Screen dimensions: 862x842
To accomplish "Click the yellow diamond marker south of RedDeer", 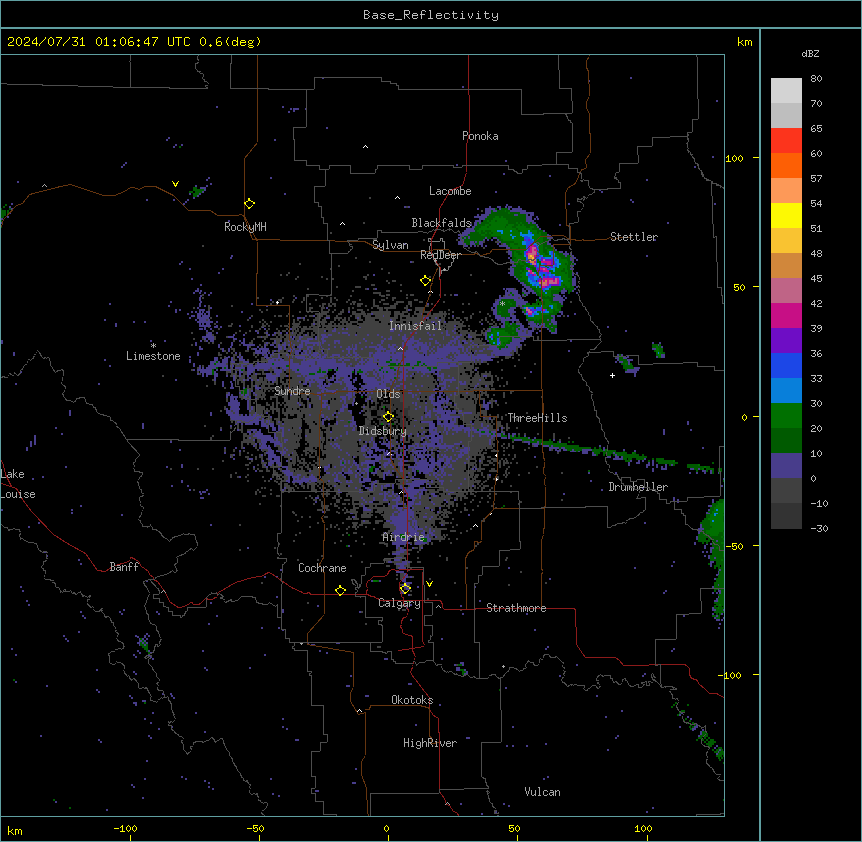I will pos(426,281).
